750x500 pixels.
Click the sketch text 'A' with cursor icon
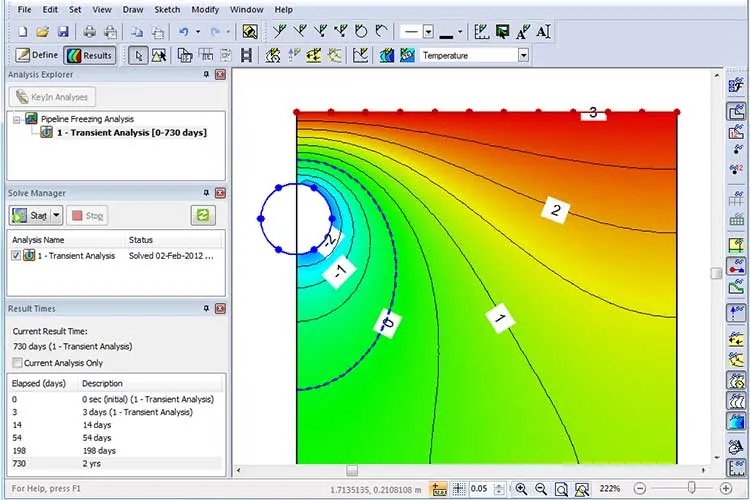pos(543,32)
